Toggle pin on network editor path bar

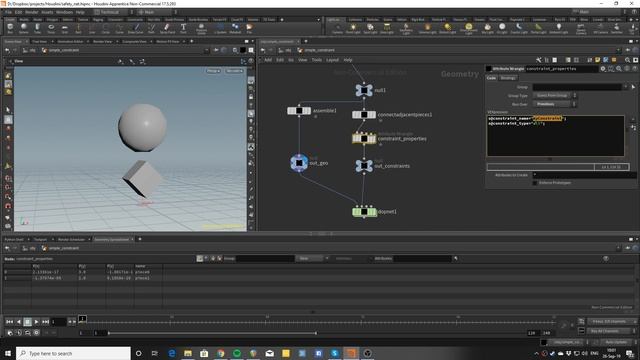click(x=628, y=50)
